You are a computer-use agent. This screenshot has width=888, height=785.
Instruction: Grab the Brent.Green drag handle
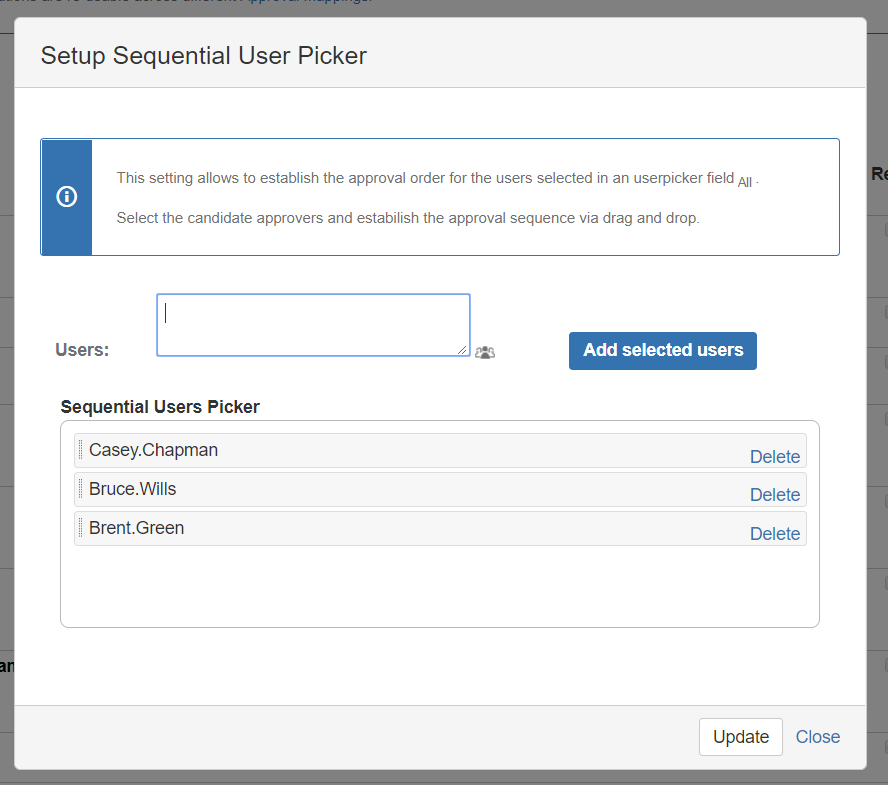click(80, 528)
